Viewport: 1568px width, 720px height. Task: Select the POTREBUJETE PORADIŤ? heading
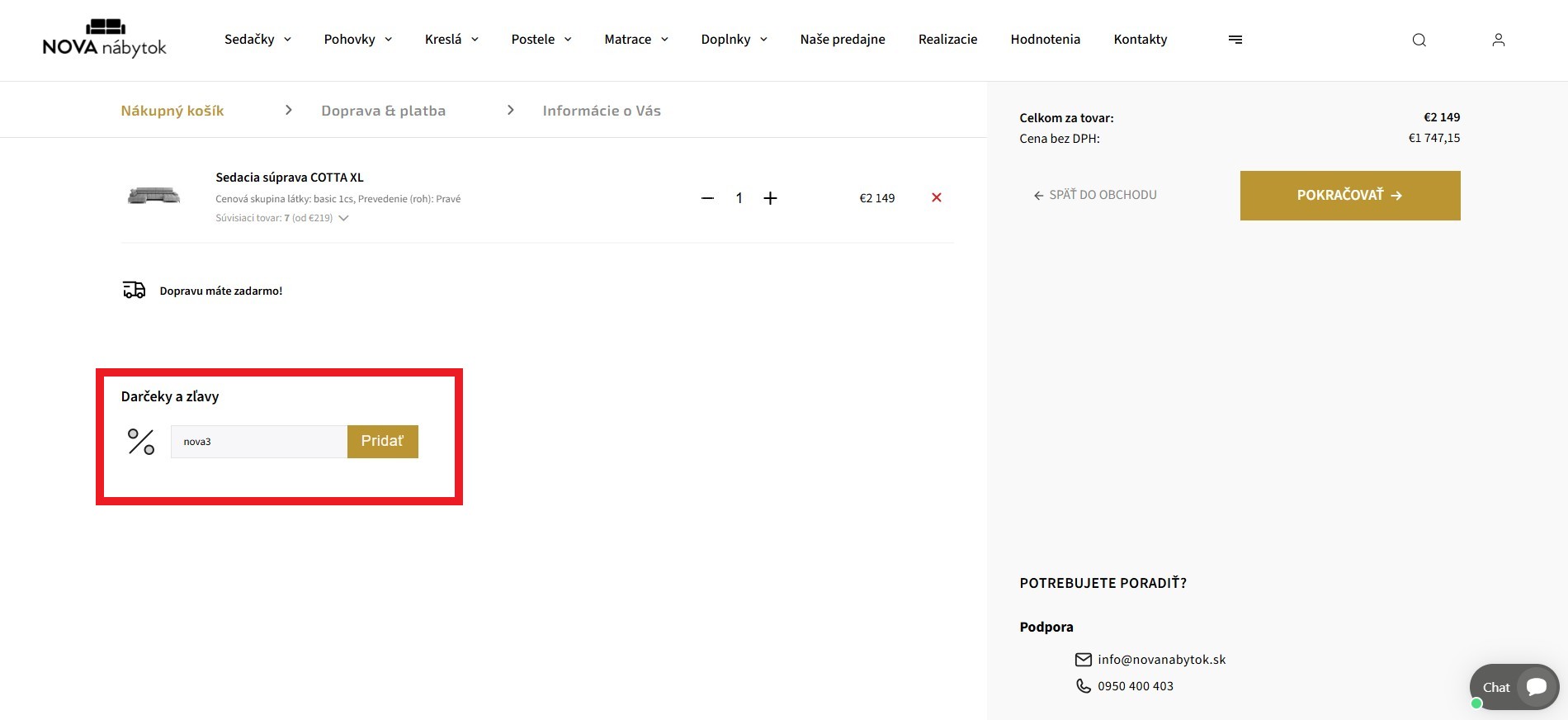pyautogui.click(x=1103, y=583)
